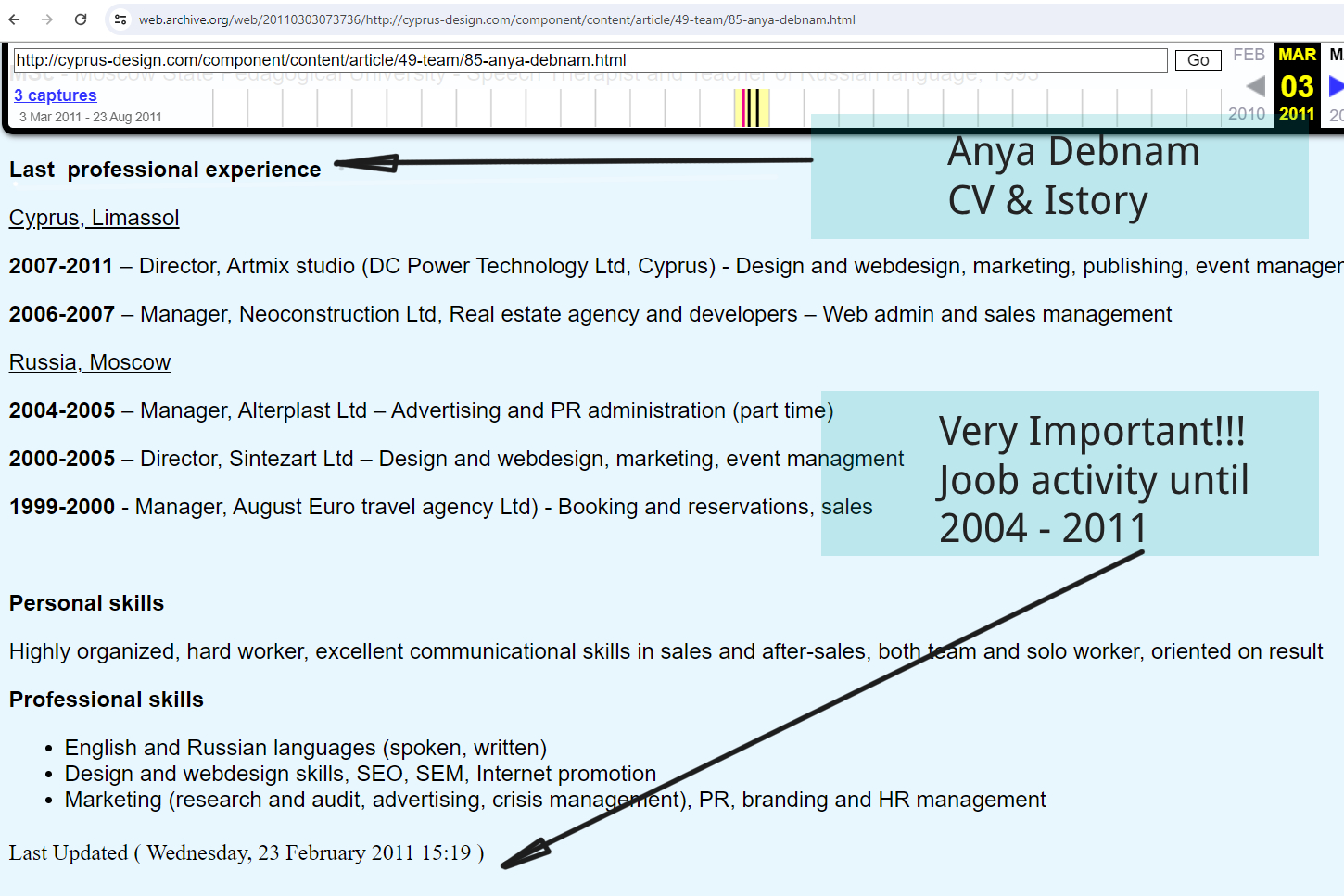Reload the archived page
The image size is (1344, 896).
(81, 19)
